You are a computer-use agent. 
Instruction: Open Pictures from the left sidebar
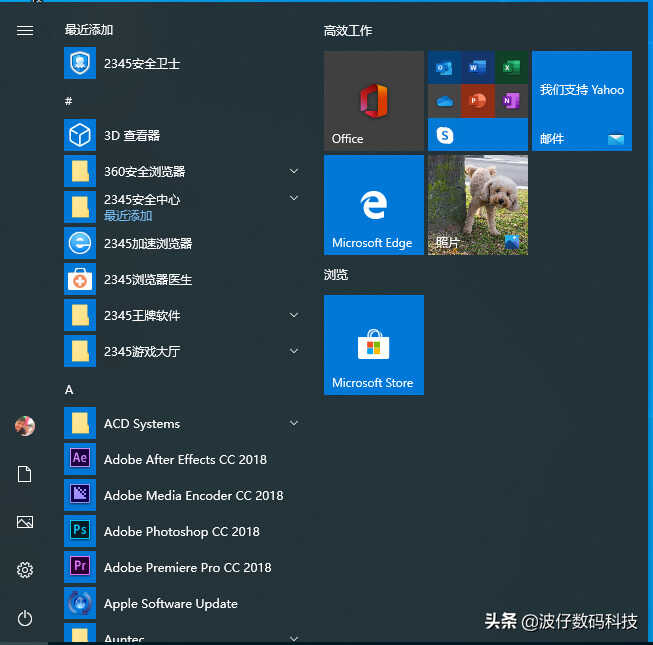pos(25,522)
